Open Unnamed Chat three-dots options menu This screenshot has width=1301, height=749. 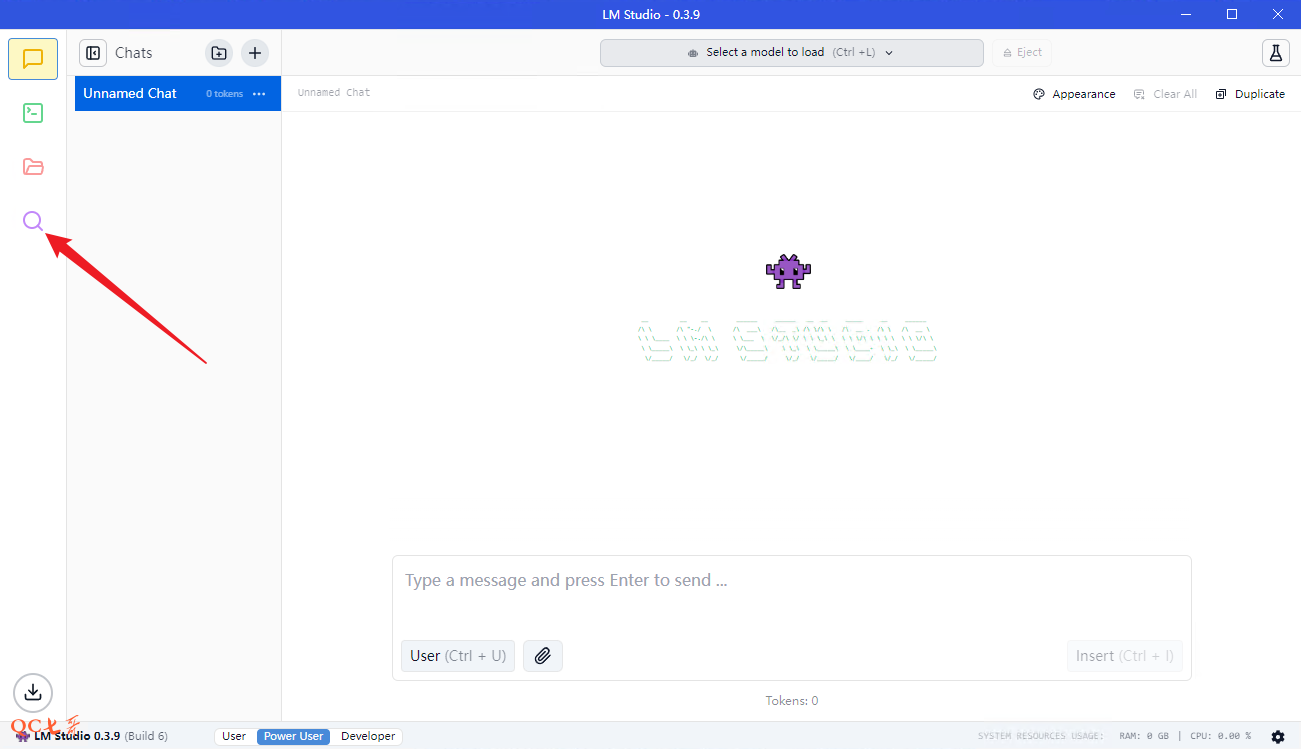259,94
